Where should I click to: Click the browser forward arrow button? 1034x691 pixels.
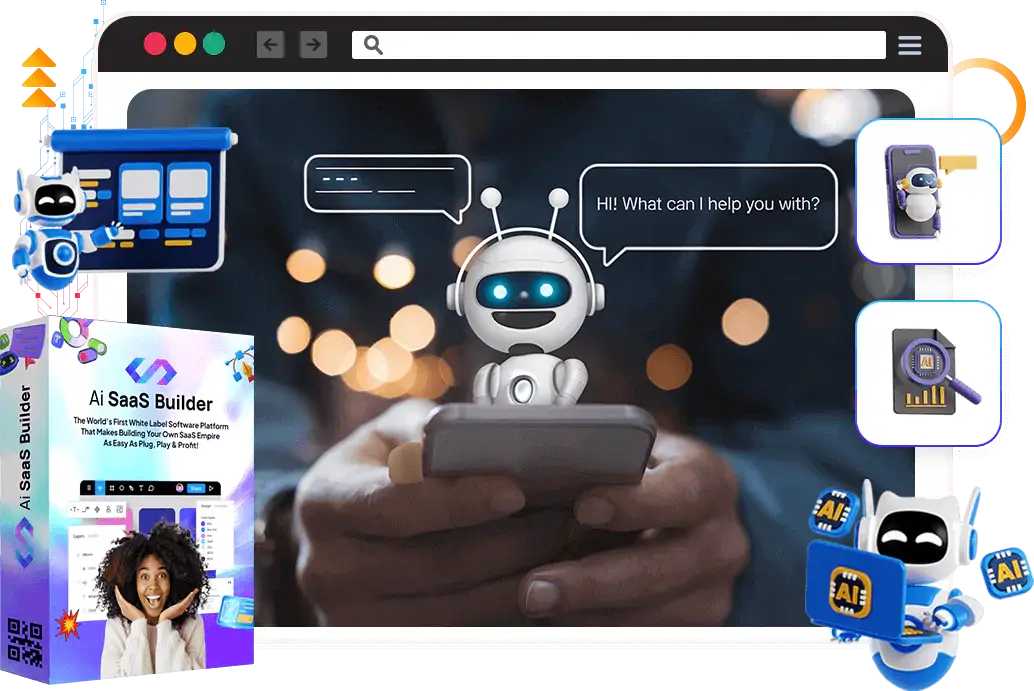click(x=313, y=44)
